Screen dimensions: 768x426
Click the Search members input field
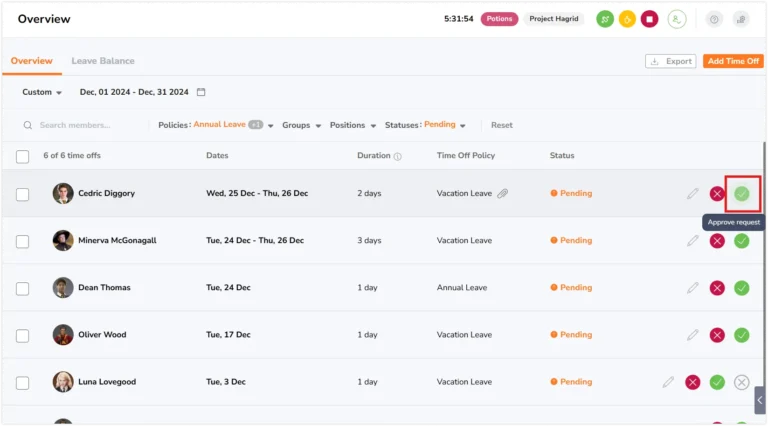(83, 125)
